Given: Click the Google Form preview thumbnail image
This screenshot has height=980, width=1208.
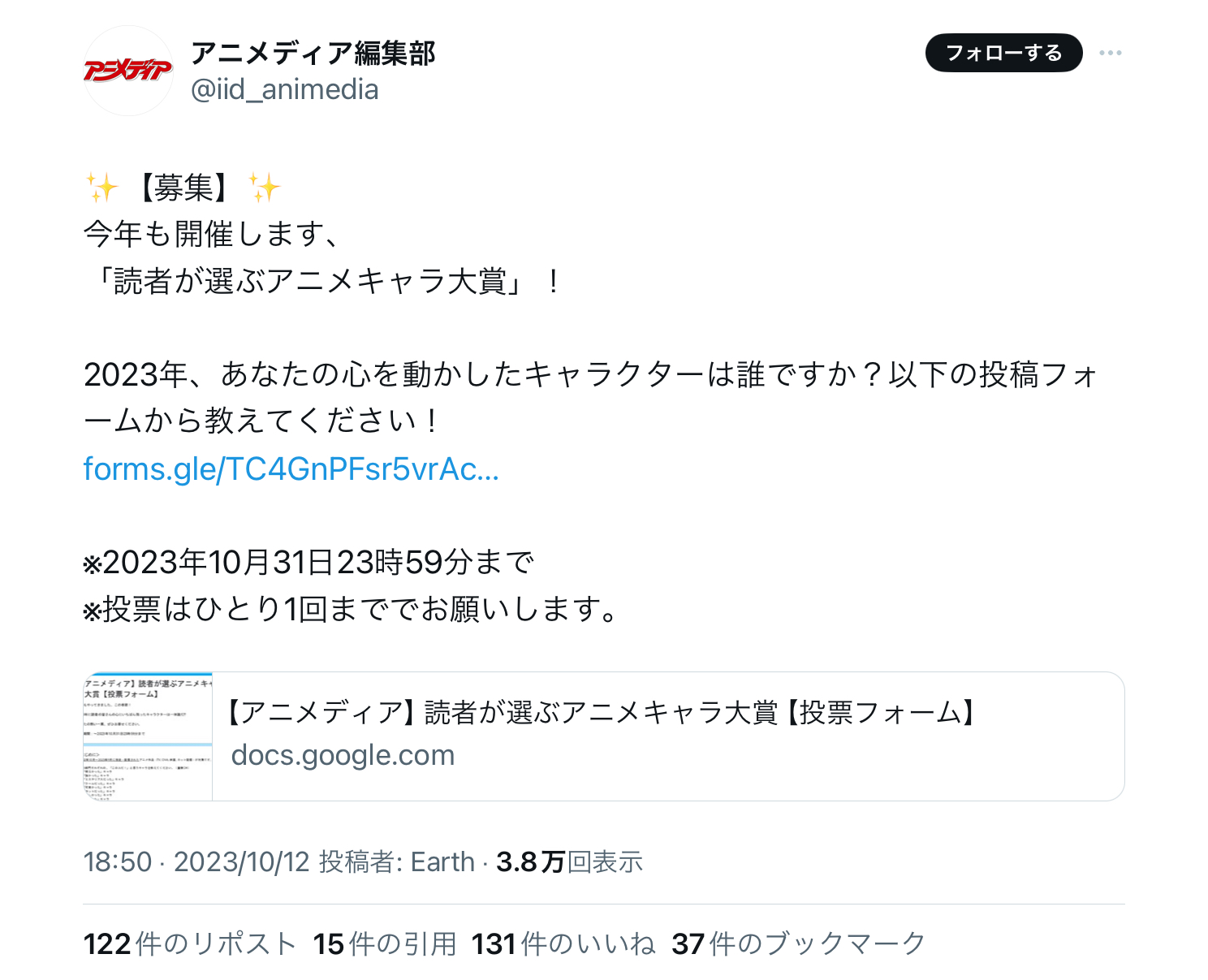Looking at the screenshot, I should (x=148, y=736).
